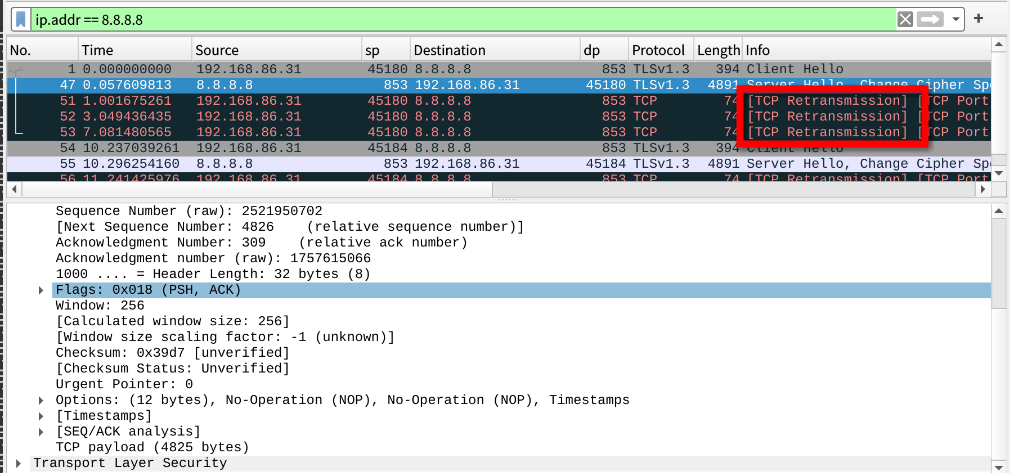
Task: Select the Calculated window size: 256 line
Action: 173,321
